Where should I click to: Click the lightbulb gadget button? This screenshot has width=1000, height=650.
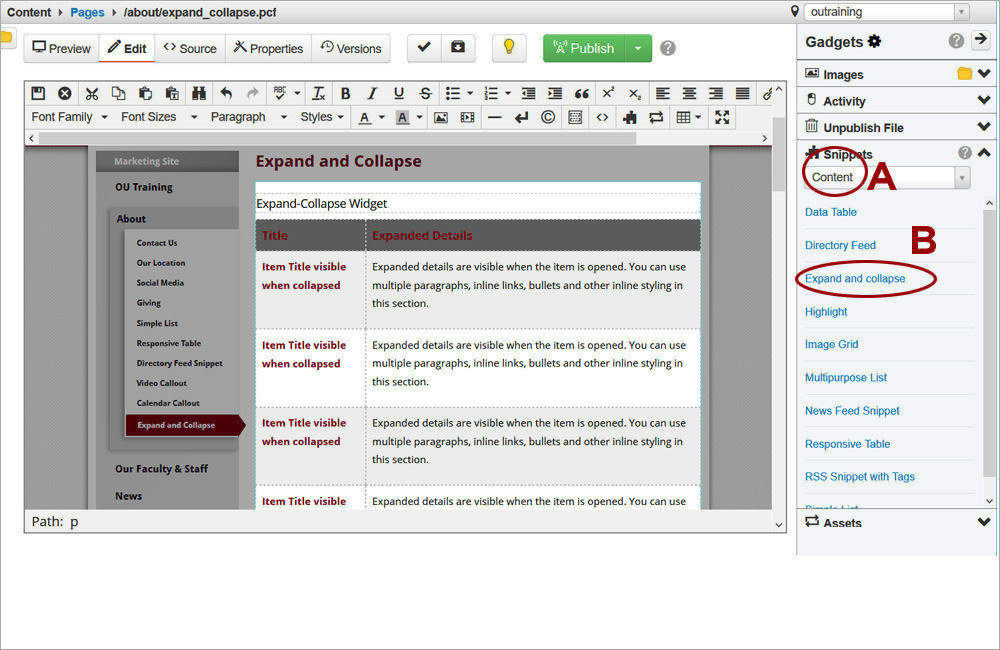tap(509, 48)
